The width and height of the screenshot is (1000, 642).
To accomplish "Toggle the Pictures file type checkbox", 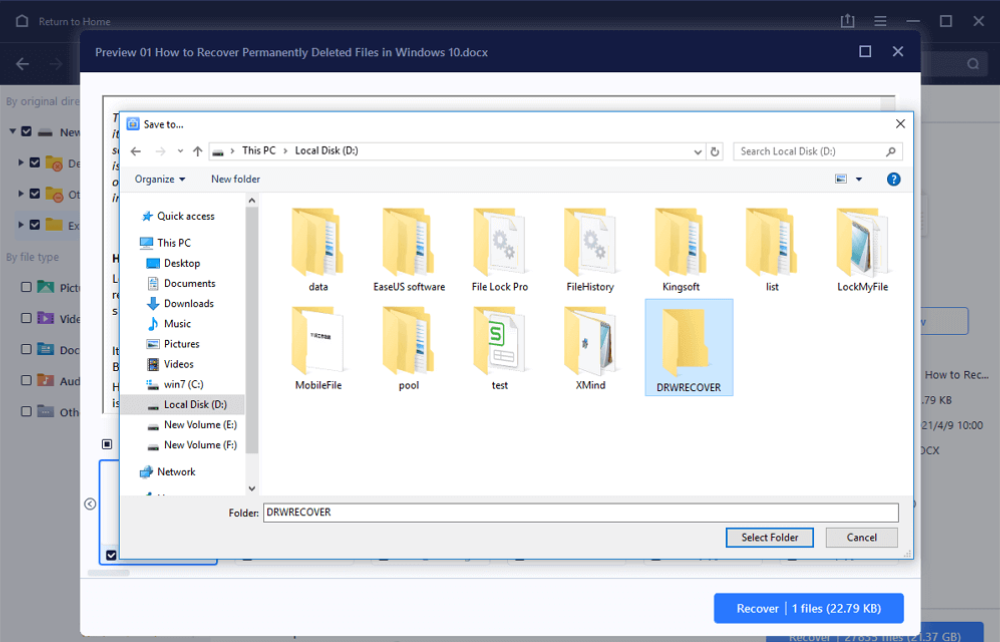I will coord(26,287).
